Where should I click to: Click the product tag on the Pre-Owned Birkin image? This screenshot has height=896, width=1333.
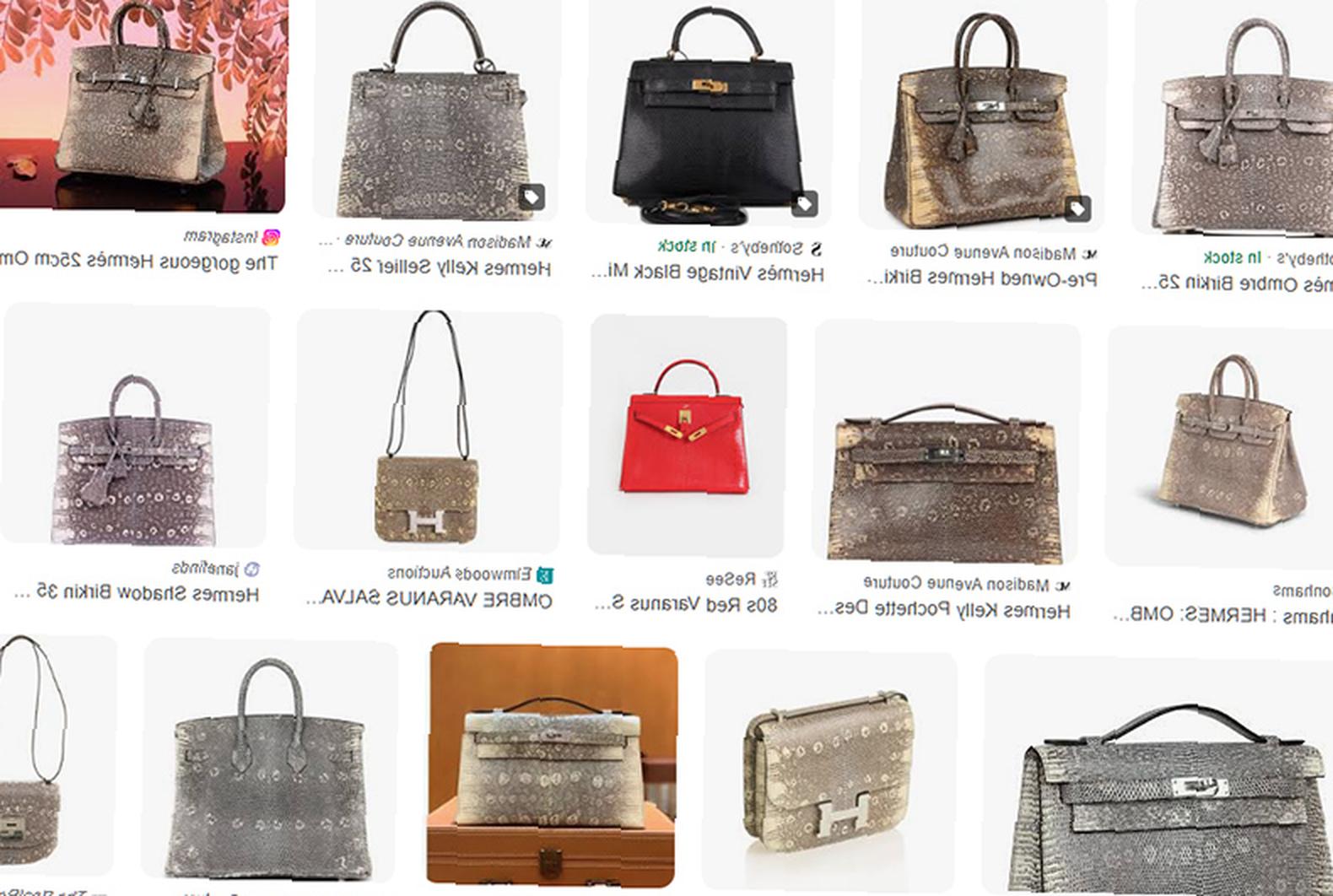click(1077, 209)
